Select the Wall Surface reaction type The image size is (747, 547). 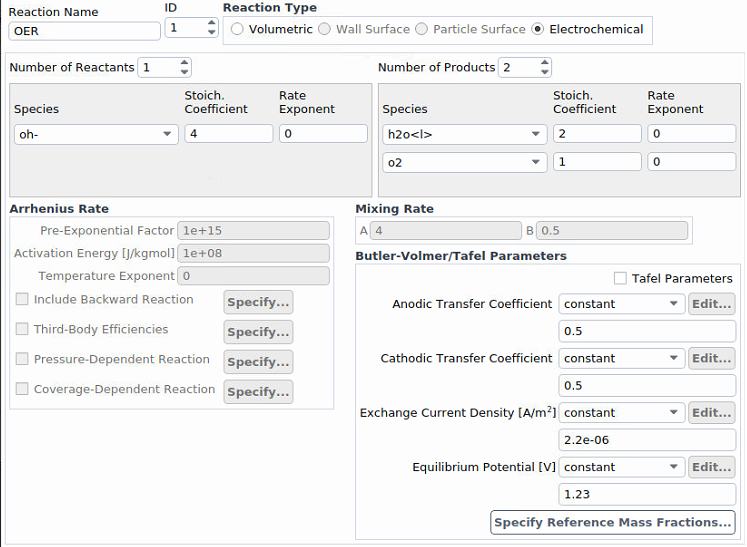tap(324, 29)
